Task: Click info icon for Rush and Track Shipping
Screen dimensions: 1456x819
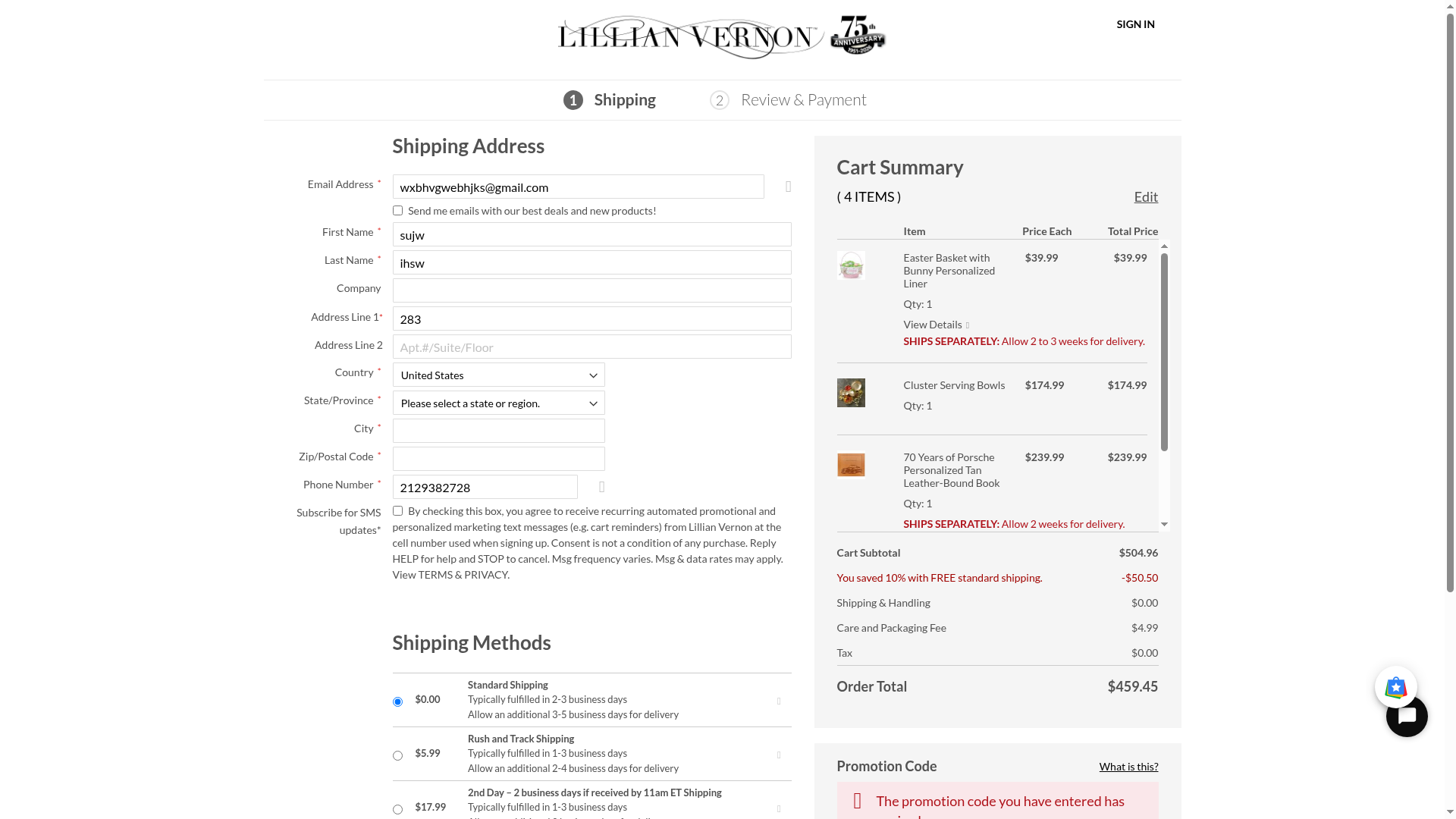Action: [779, 755]
